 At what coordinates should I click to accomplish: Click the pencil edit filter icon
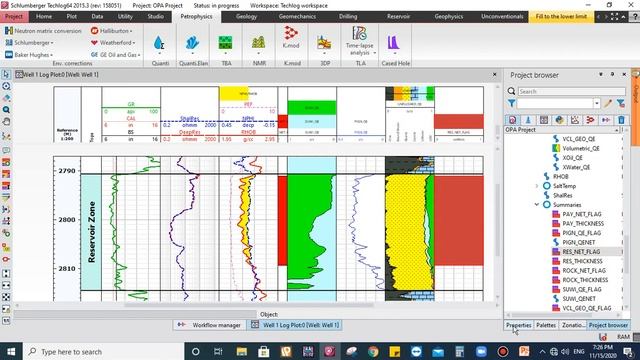point(608,103)
